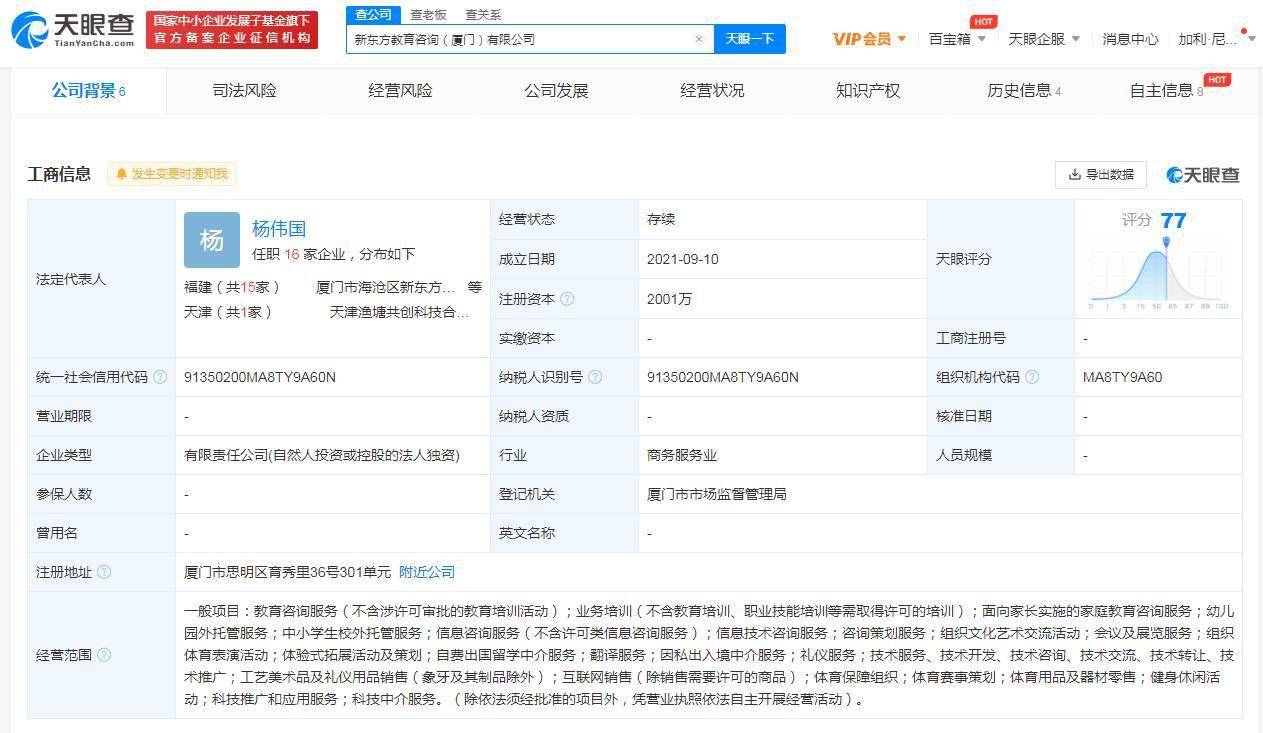Image resolution: width=1263 pixels, height=733 pixels.
Task: Click the status value 存续
Action: [661, 219]
